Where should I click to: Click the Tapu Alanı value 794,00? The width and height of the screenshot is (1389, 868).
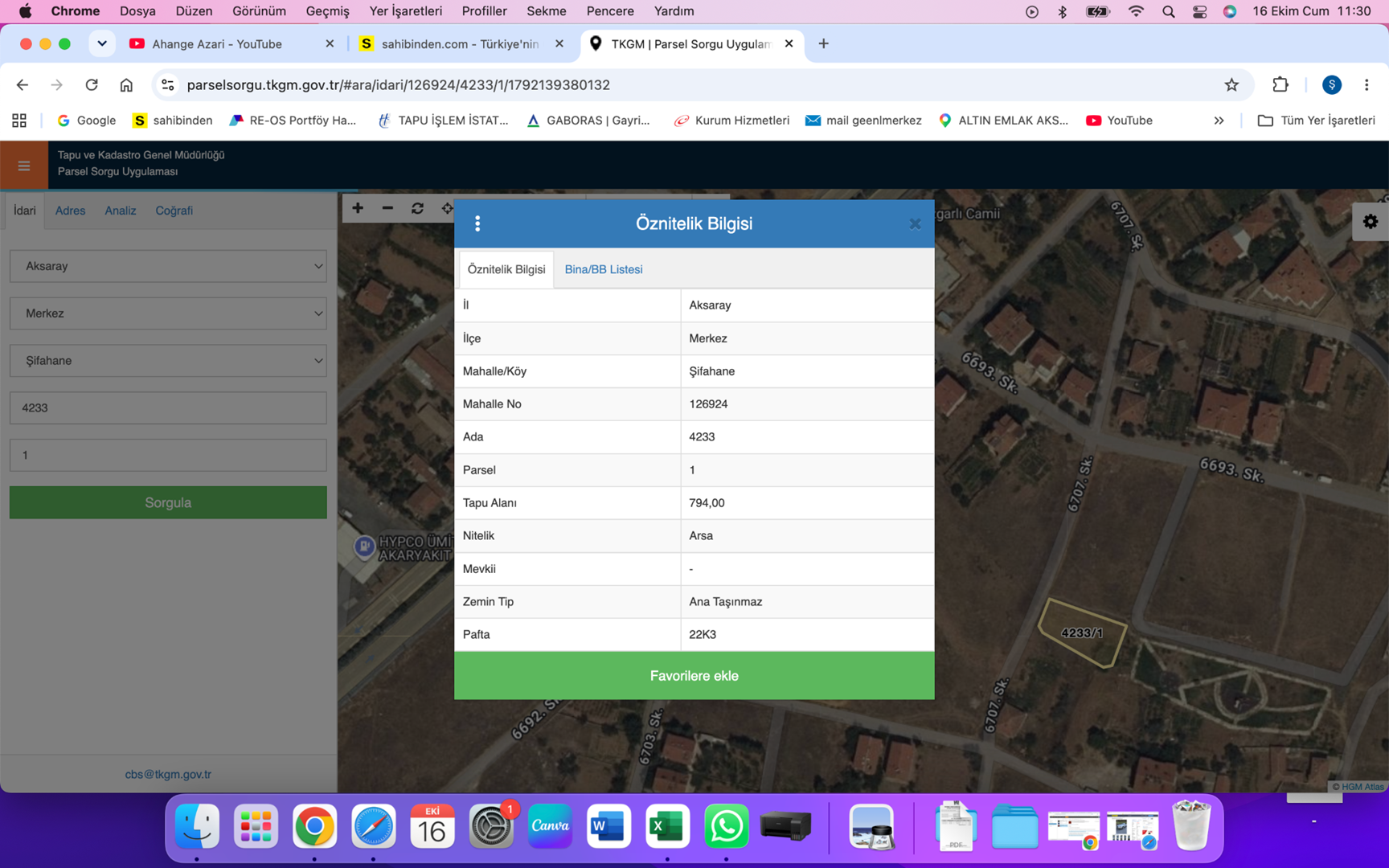(707, 503)
